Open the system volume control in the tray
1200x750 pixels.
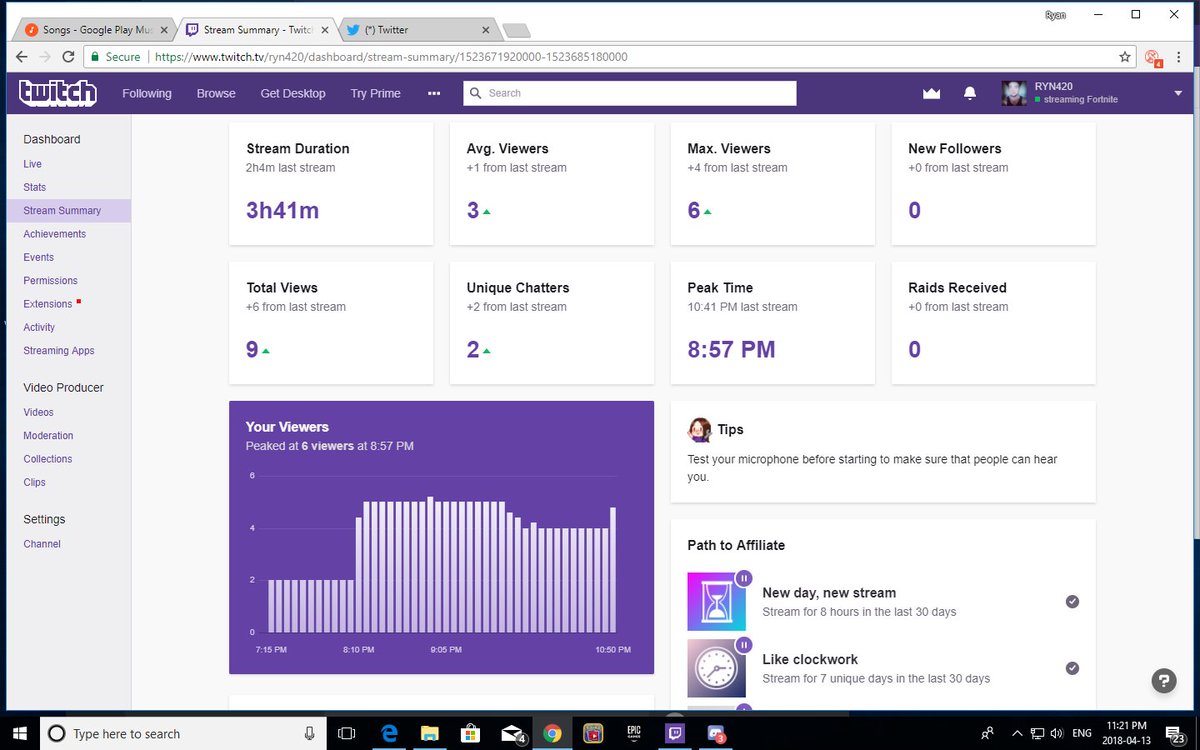tap(1056, 733)
